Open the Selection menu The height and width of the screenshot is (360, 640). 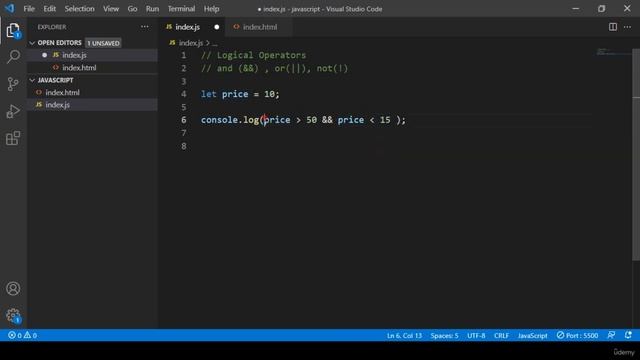click(79, 9)
